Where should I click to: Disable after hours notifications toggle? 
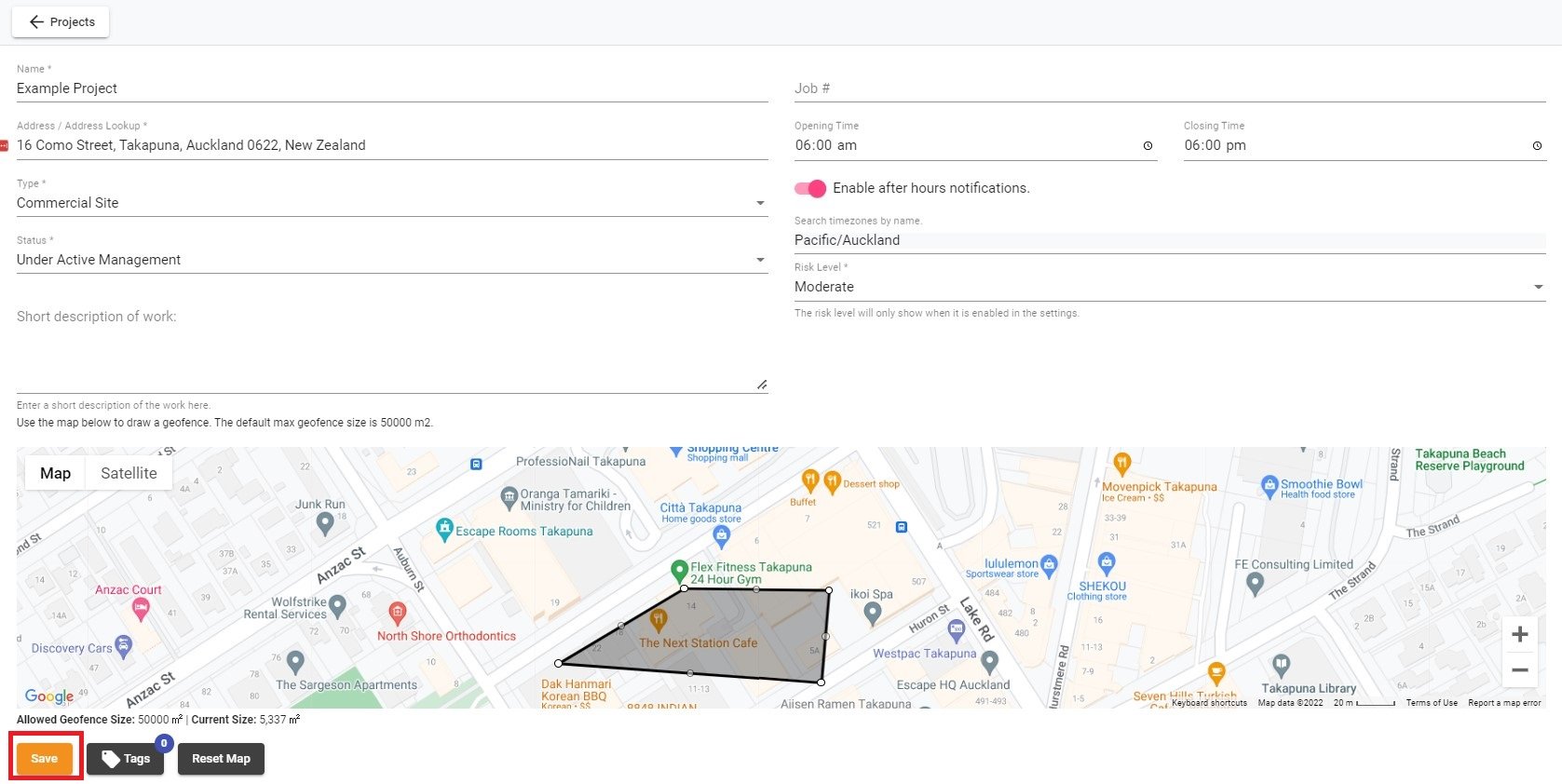click(810, 188)
